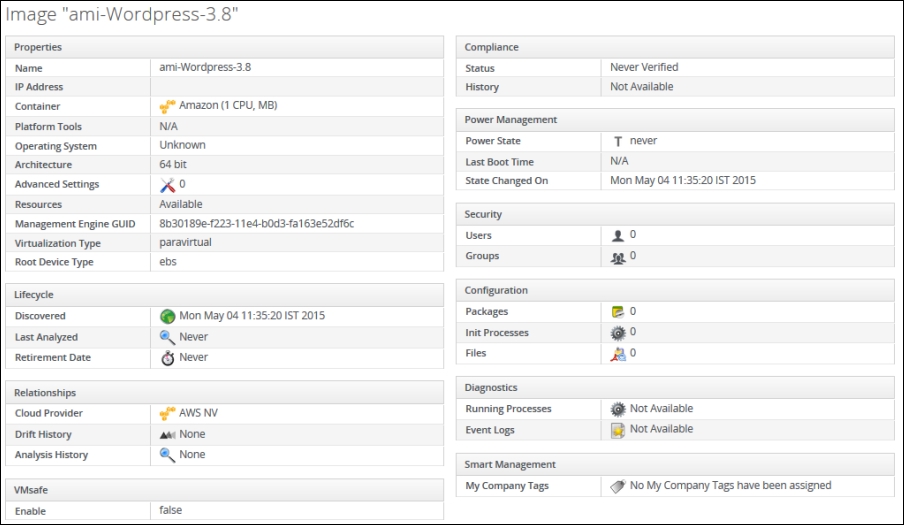The image size is (904, 525).
Task: Click the Amazon (1 CPU, MB) container link
Action: (x=228, y=105)
